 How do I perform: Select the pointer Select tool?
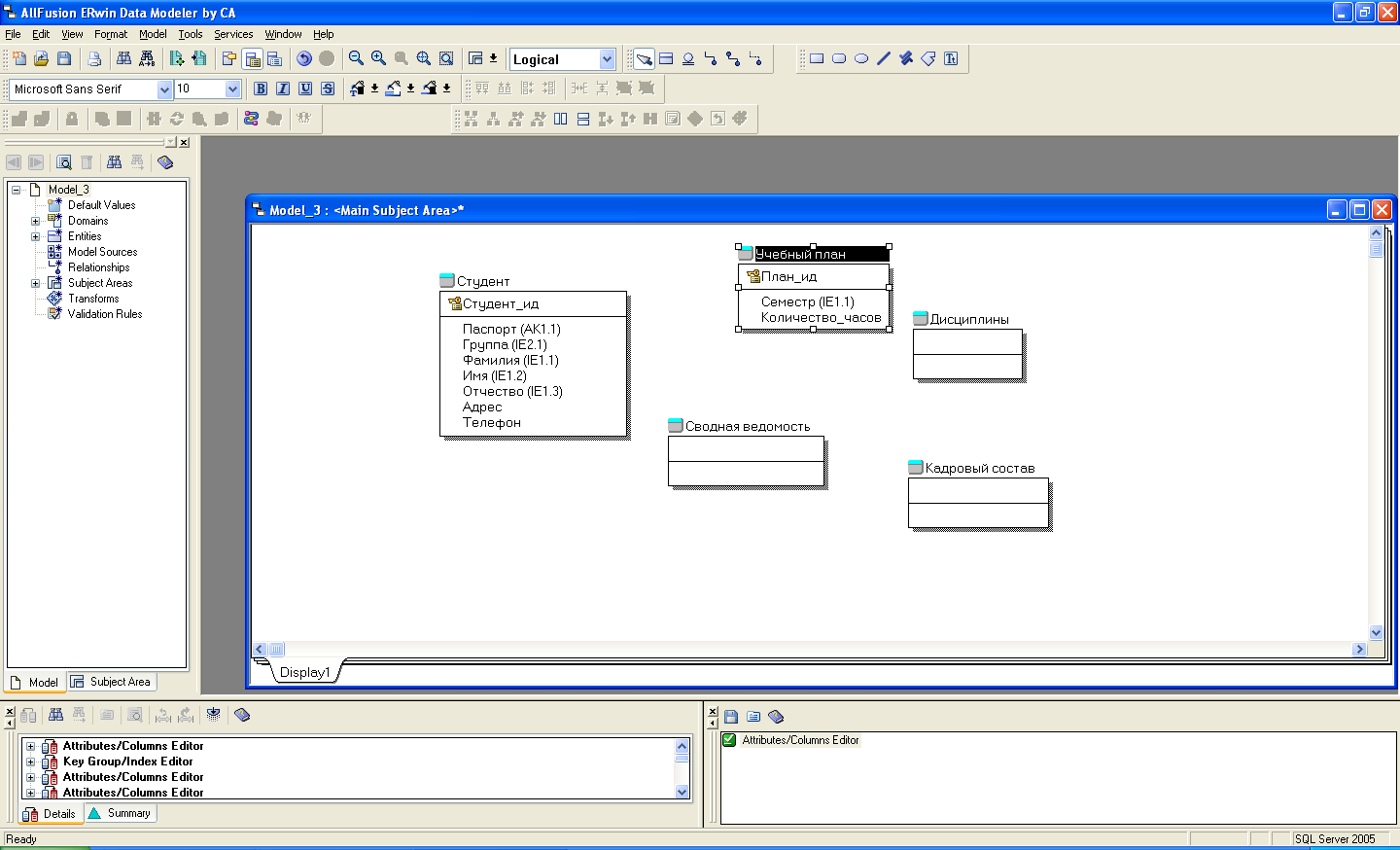[644, 58]
